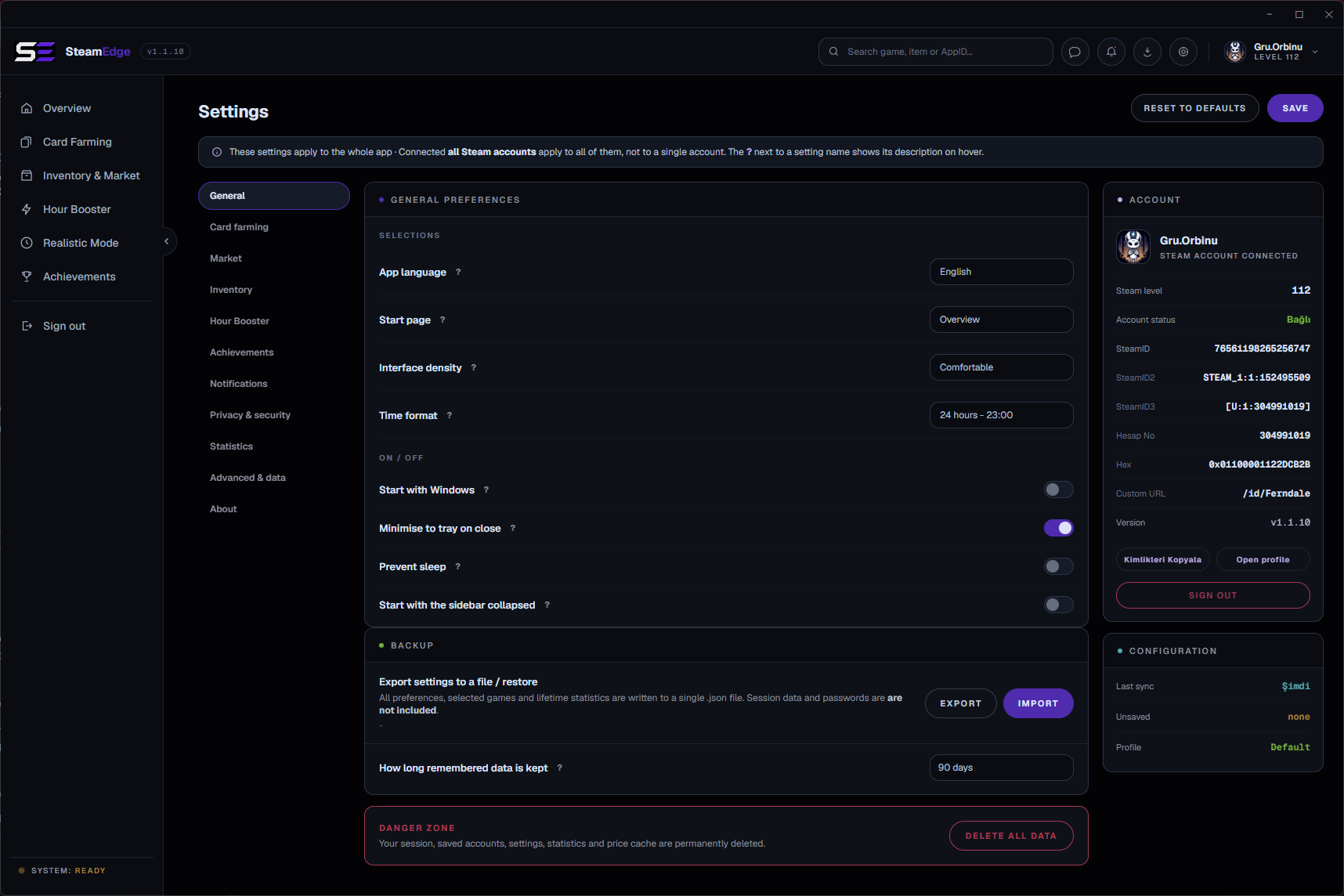Switch to Card farming settings tab
This screenshot has width=1344, height=896.
click(274, 227)
